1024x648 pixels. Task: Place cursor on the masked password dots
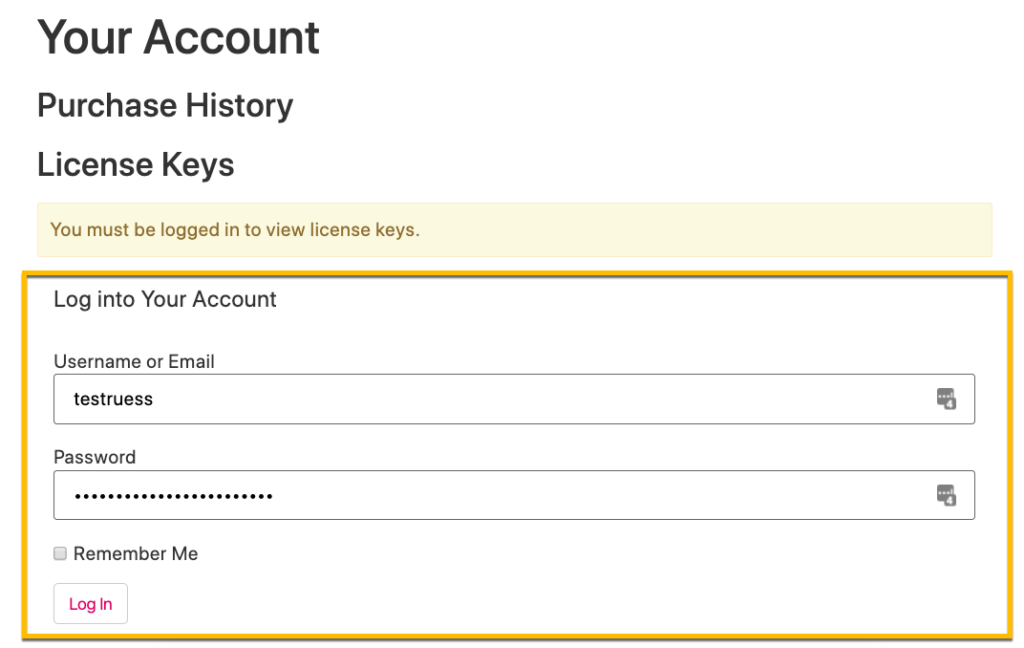(x=173, y=496)
